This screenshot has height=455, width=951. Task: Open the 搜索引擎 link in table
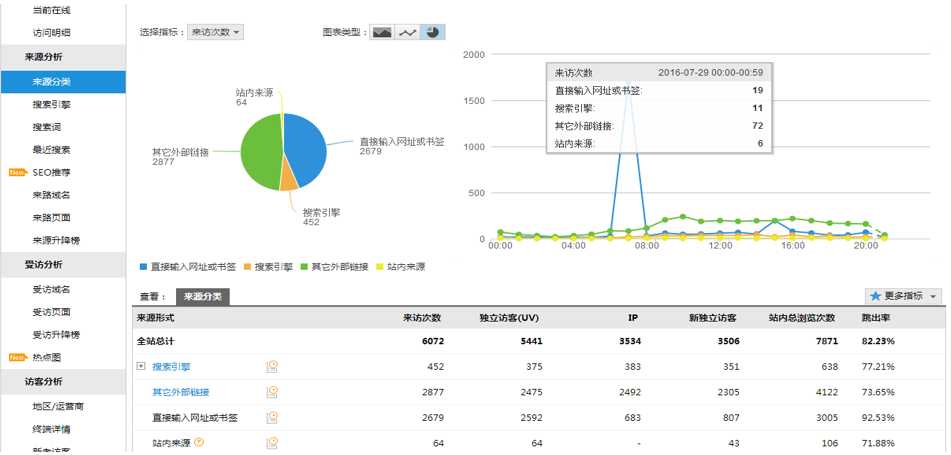click(x=171, y=367)
